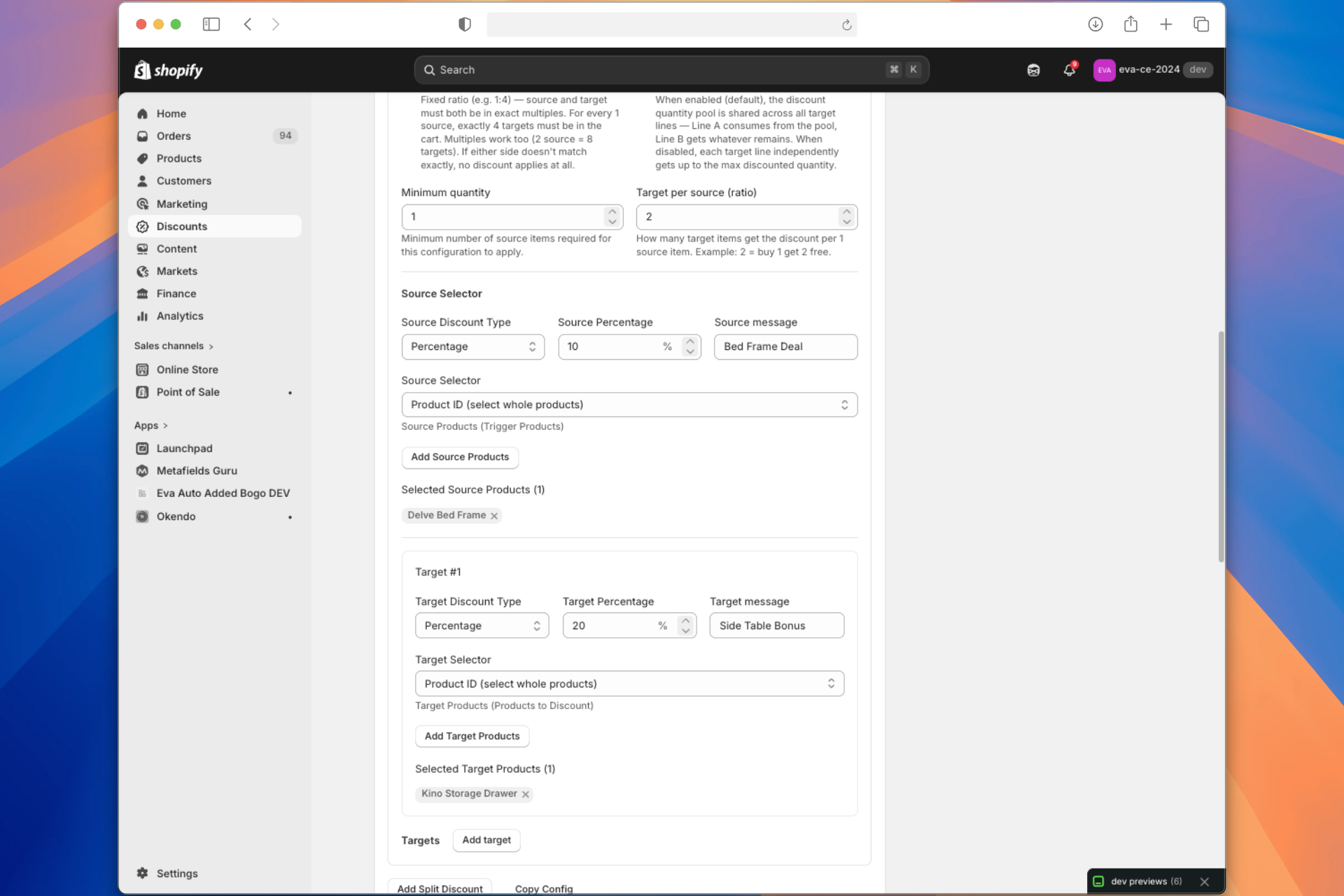Open the Source Selector Product ID dropdown
Viewport: 1344px width, 896px height.
pyautogui.click(x=629, y=405)
